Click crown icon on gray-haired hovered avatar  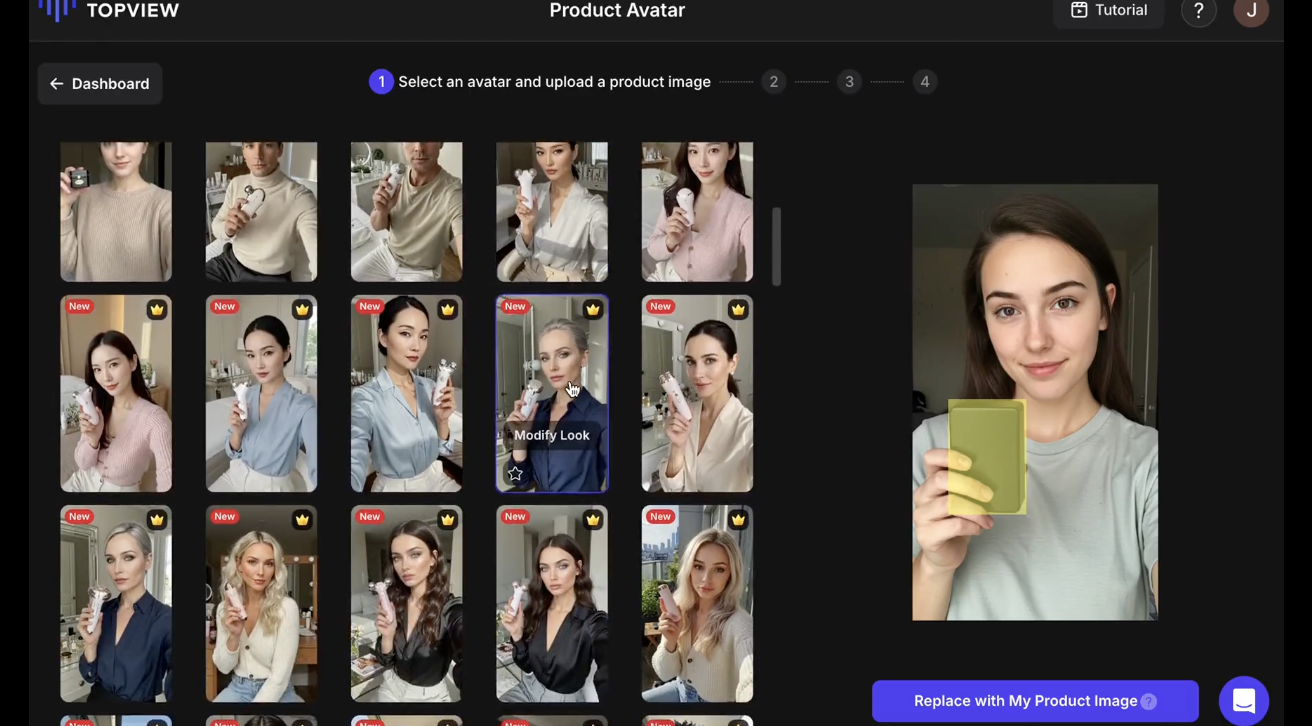(x=593, y=310)
